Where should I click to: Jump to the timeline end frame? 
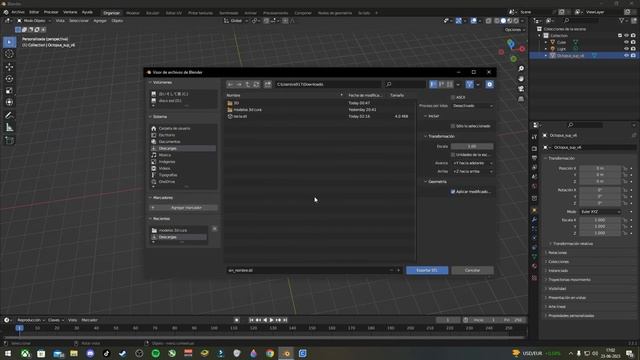click(x=285, y=320)
